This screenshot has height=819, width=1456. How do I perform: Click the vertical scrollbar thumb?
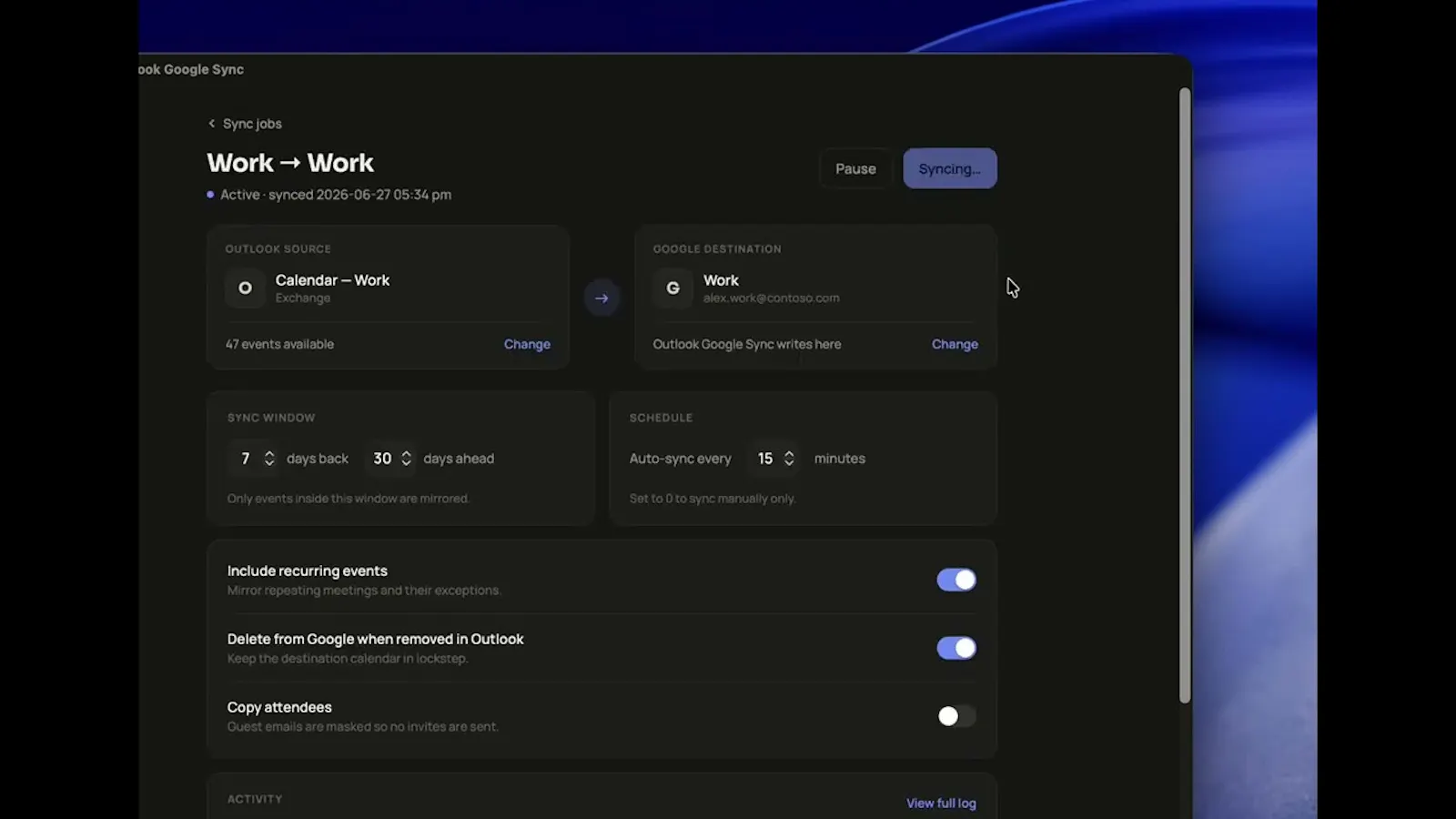click(x=1185, y=395)
